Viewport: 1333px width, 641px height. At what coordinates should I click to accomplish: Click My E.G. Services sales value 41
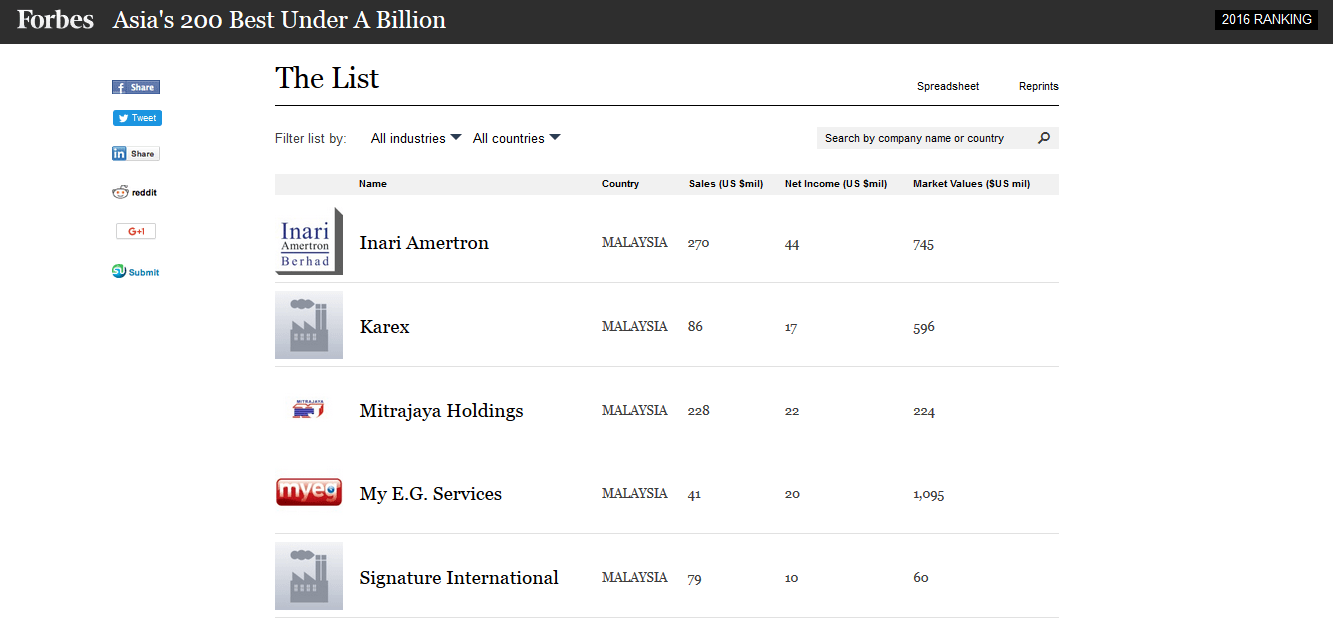[x=694, y=494]
